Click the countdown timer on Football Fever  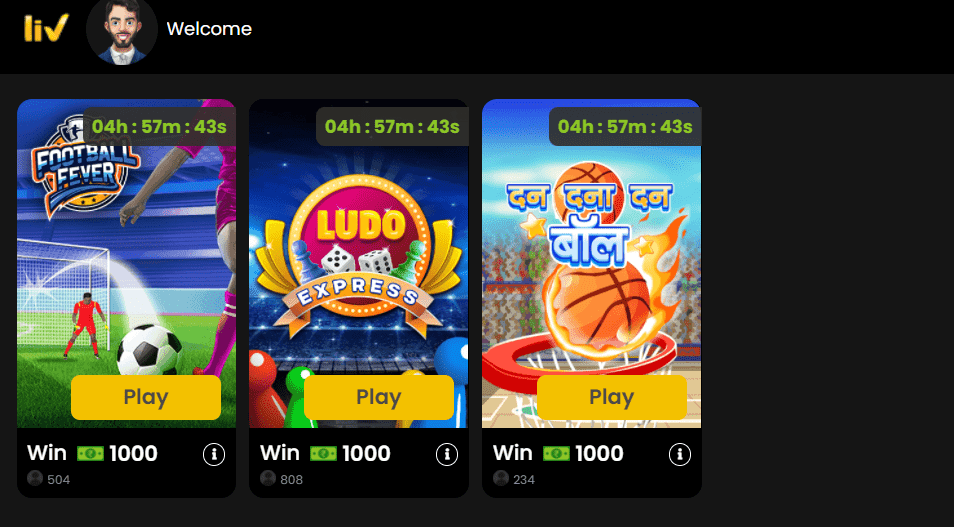159,127
